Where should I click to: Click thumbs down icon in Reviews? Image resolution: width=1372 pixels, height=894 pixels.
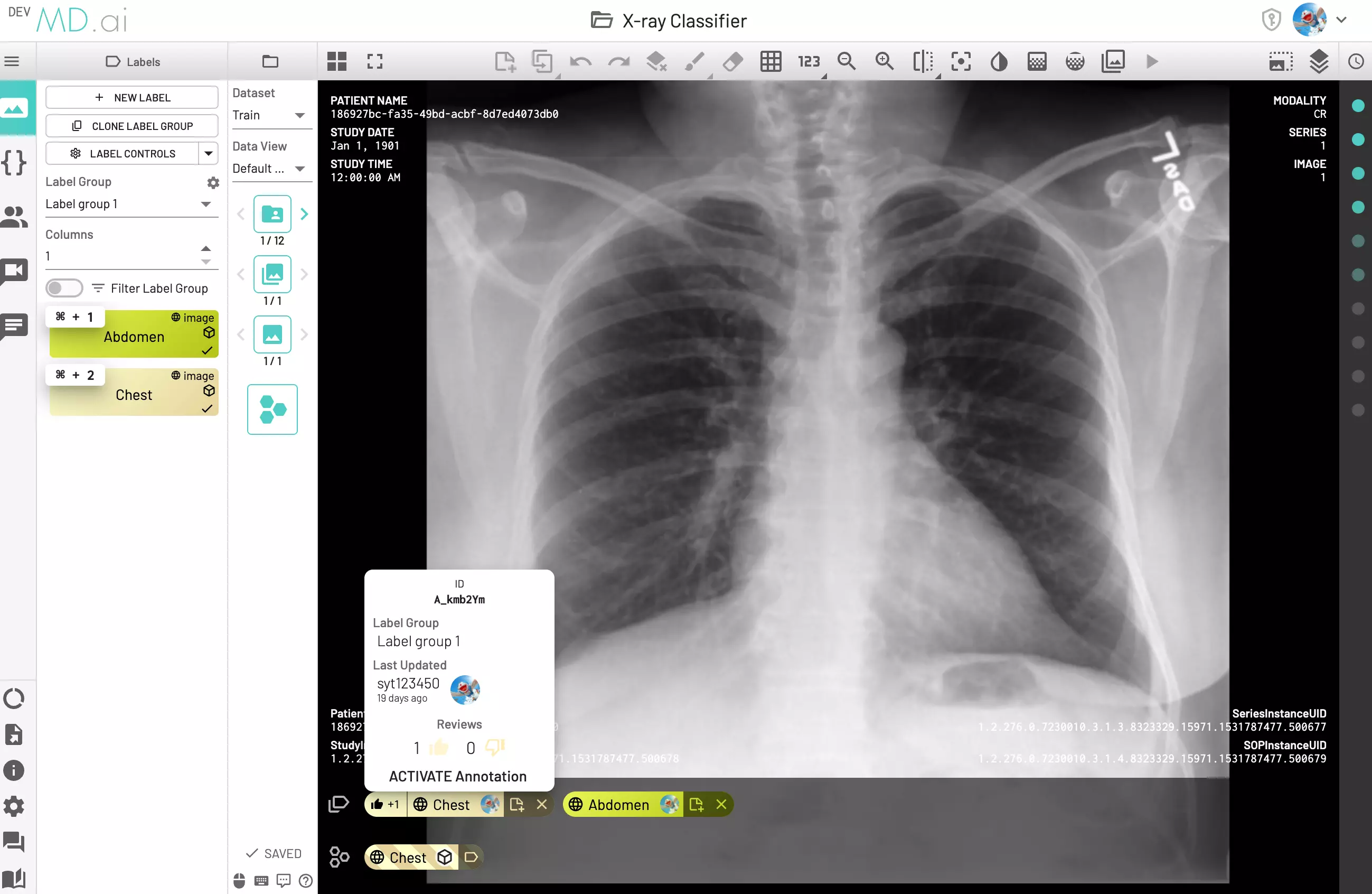(x=495, y=748)
